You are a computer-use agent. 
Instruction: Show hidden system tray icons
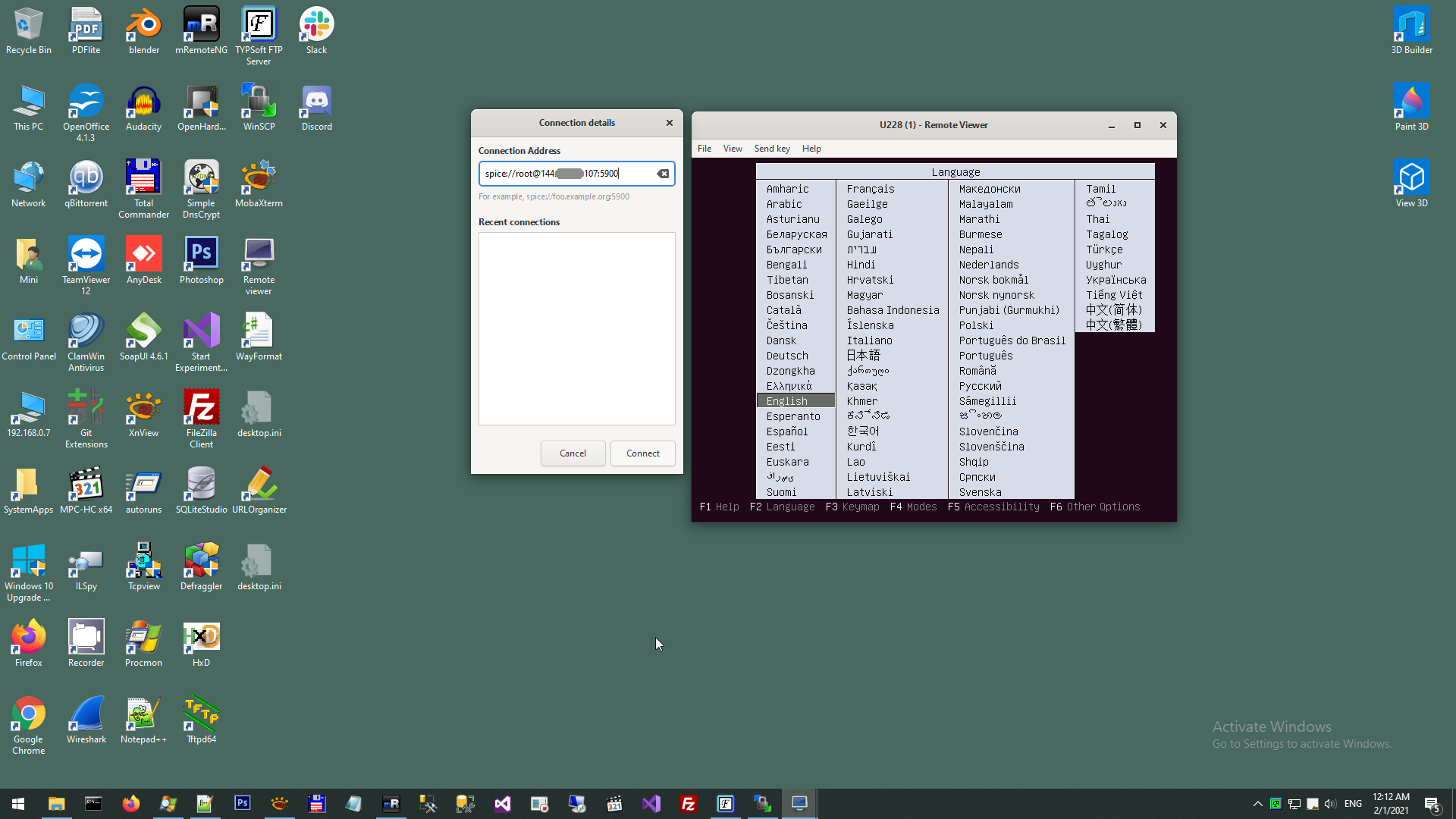tap(1257, 804)
